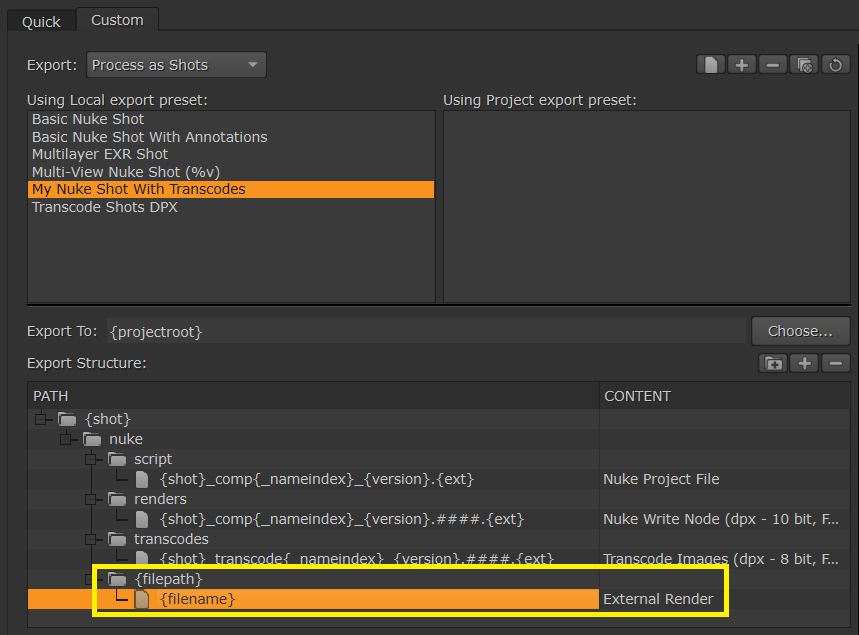This screenshot has width=859, height=635.
Task: Click the minus icon beside Export Structure
Action: [835, 363]
